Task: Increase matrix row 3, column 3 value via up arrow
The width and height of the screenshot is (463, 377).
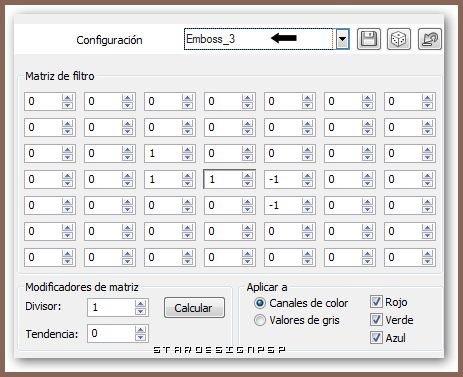Action: click(187, 149)
